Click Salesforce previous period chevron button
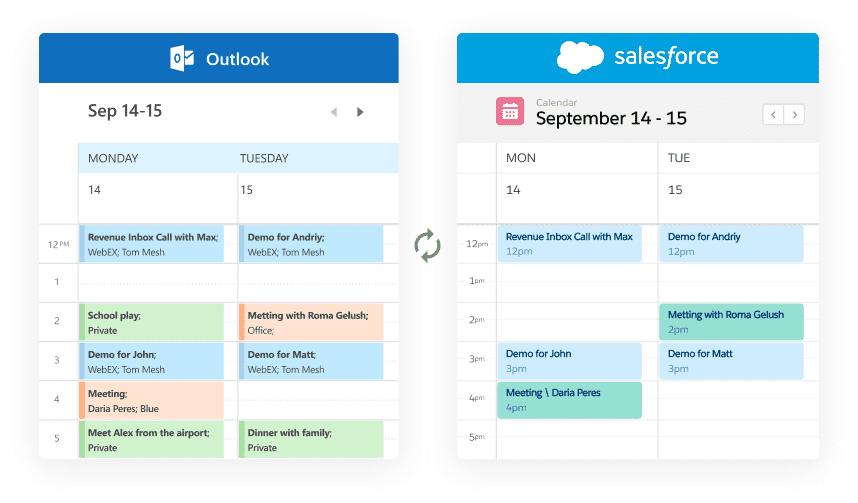Viewport: 858px width, 503px height. click(773, 115)
